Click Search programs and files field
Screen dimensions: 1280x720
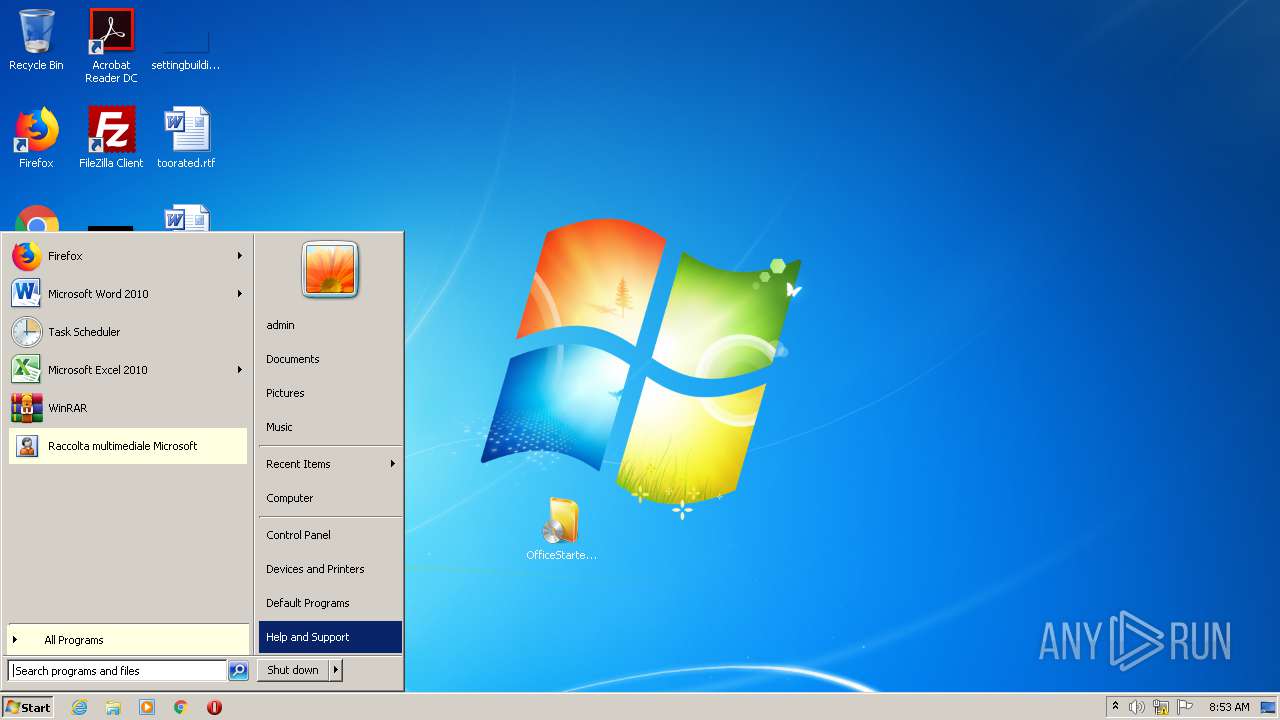(117, 671)
